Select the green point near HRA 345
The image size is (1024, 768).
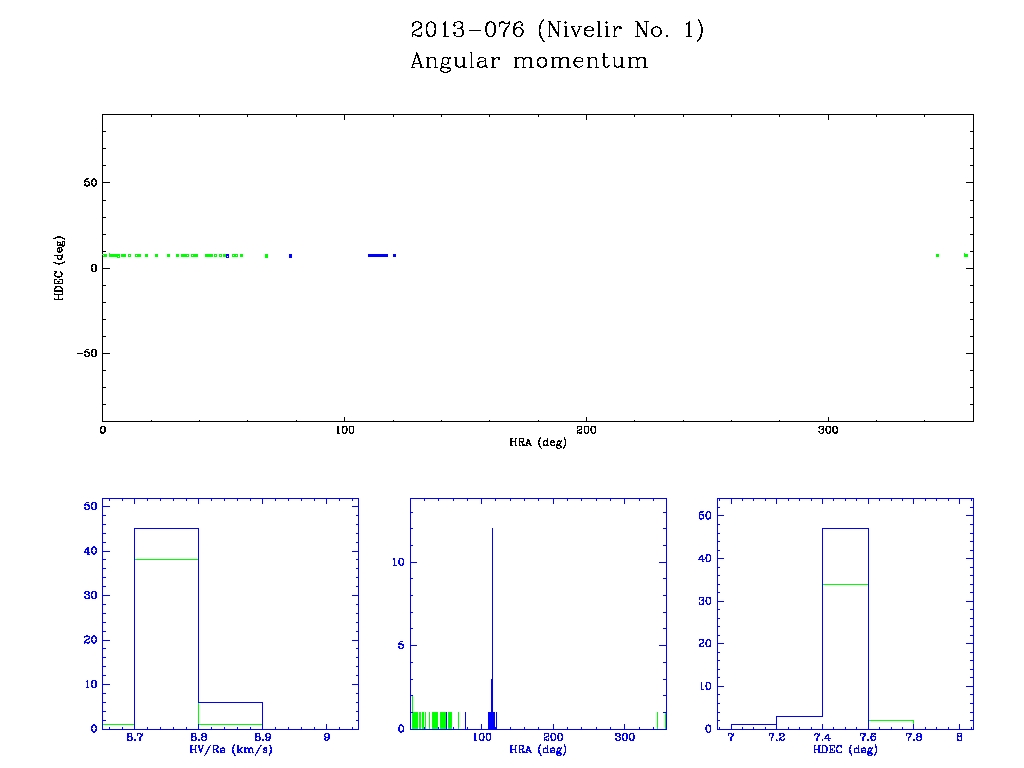(x=937, y=255)
